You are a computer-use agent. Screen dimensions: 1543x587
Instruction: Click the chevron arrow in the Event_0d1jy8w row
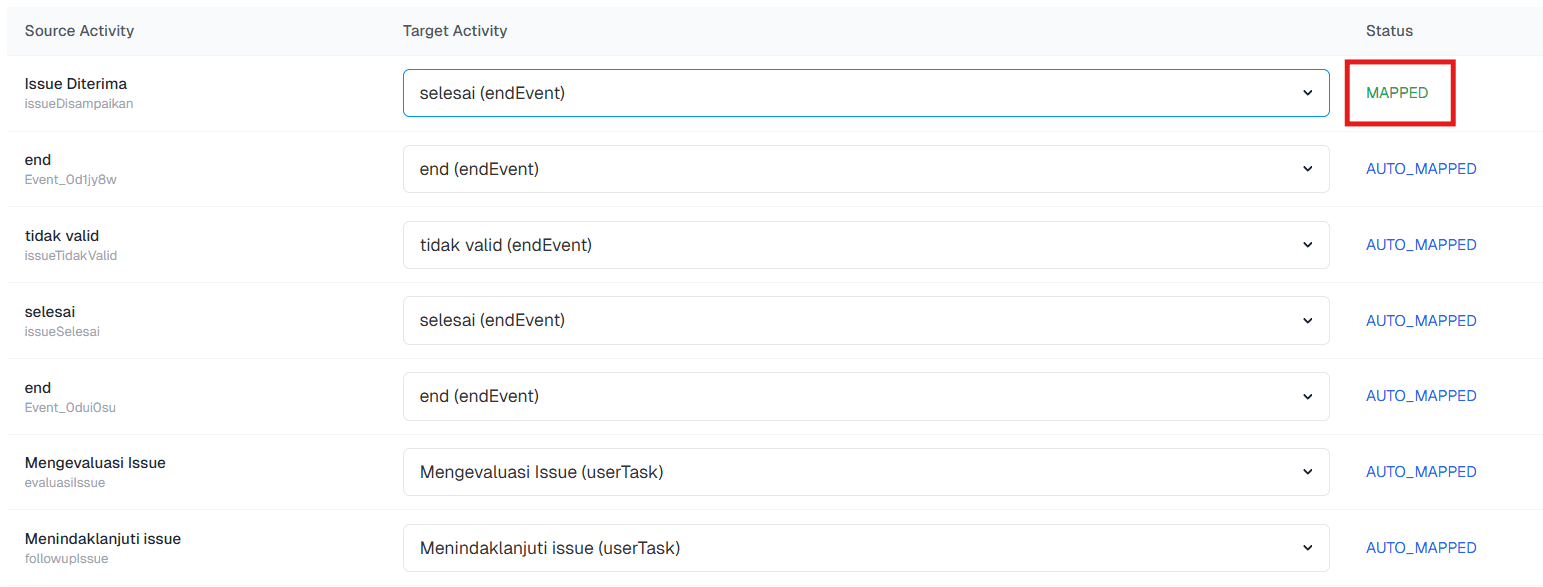coord(1307,169)
